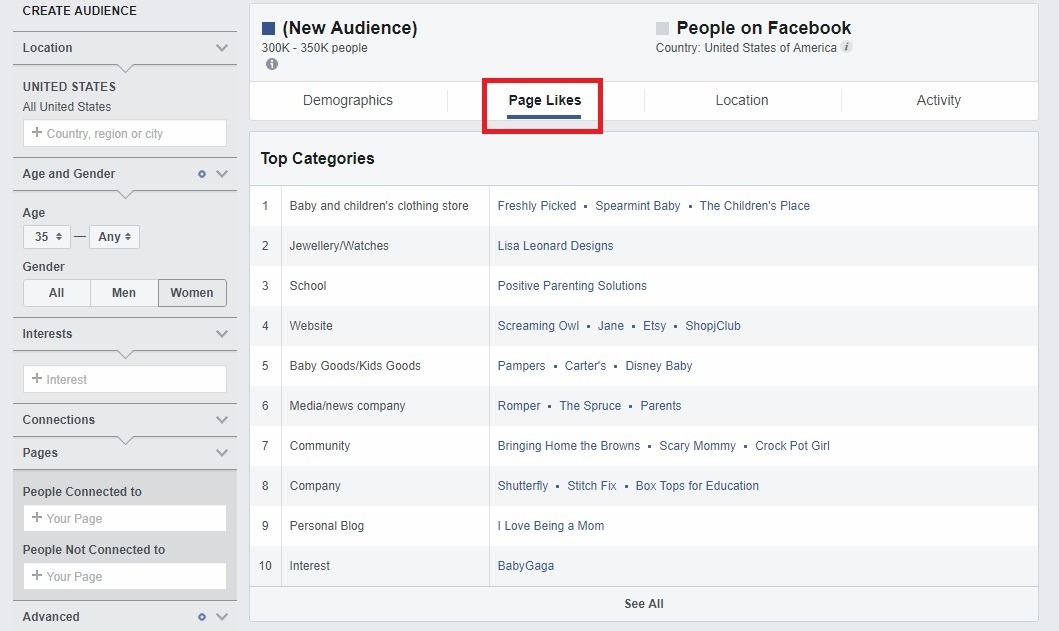The height and width of the screenshot is (631, 1059).
Task: Open the maximum age dropdown showing Any
Action: point(114,236)
